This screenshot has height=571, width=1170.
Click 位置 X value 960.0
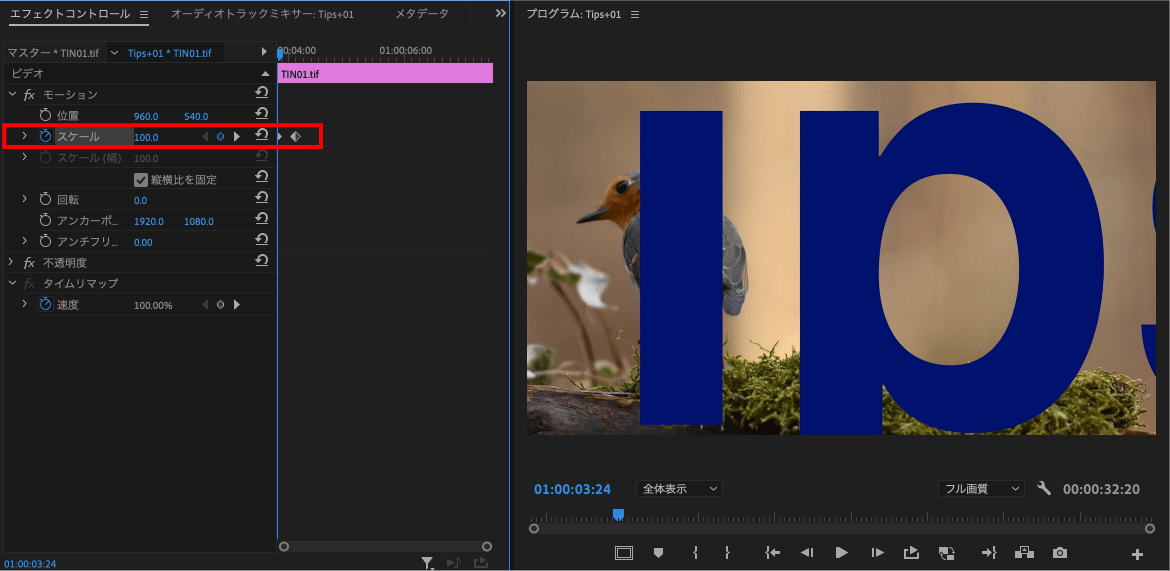click(146, 116)
